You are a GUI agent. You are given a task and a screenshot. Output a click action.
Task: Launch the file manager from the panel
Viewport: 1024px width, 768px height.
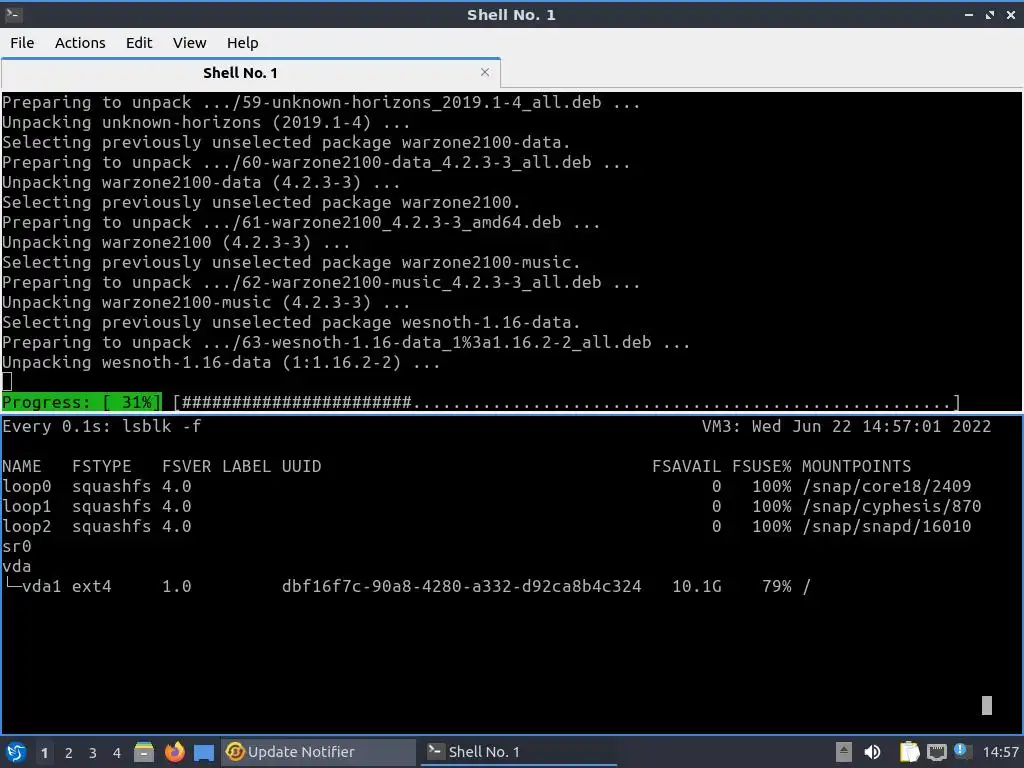tap(144, 752)
